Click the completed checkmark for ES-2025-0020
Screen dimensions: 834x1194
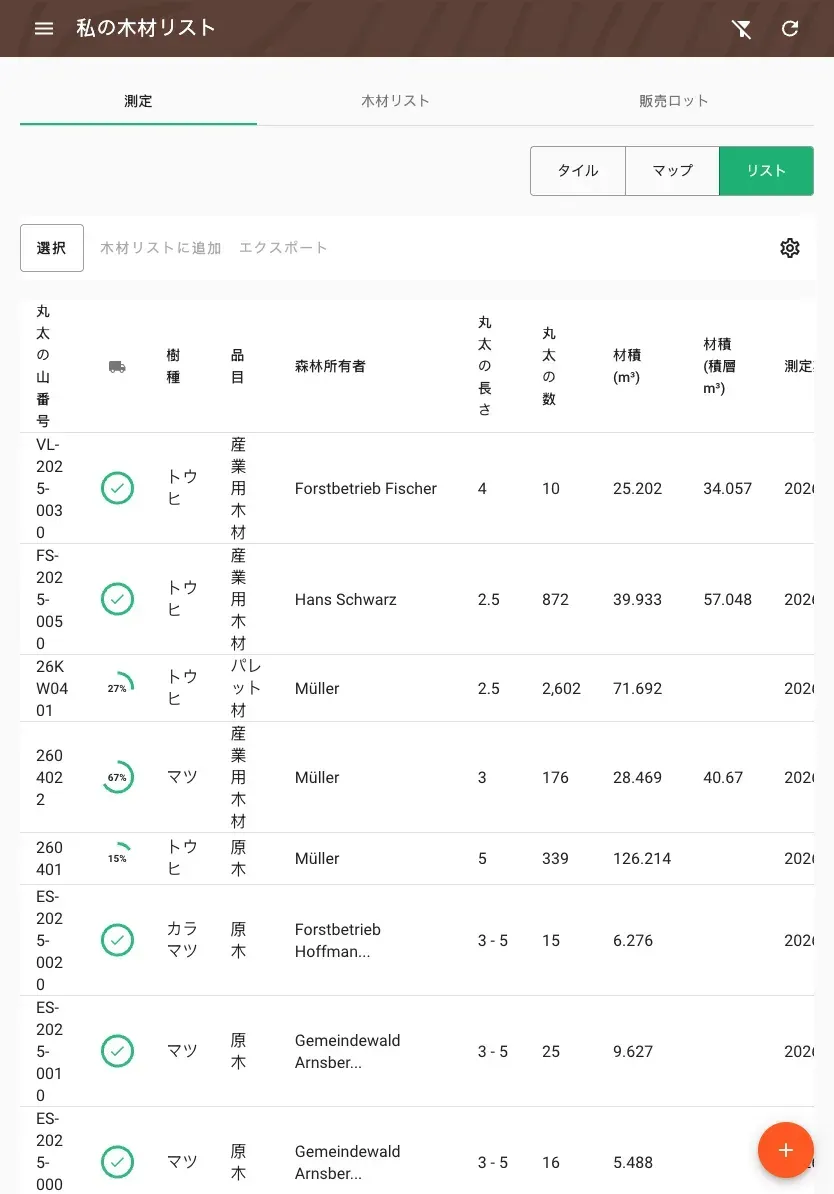tap(117, 940)
